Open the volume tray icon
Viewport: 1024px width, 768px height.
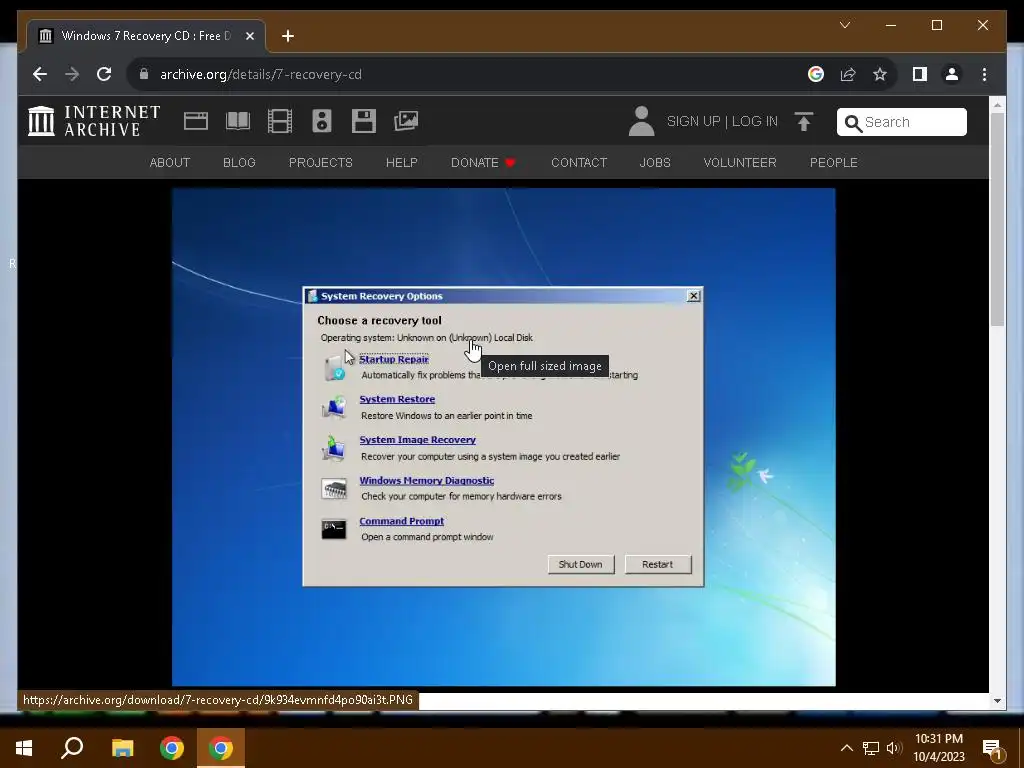pos(894,748)
